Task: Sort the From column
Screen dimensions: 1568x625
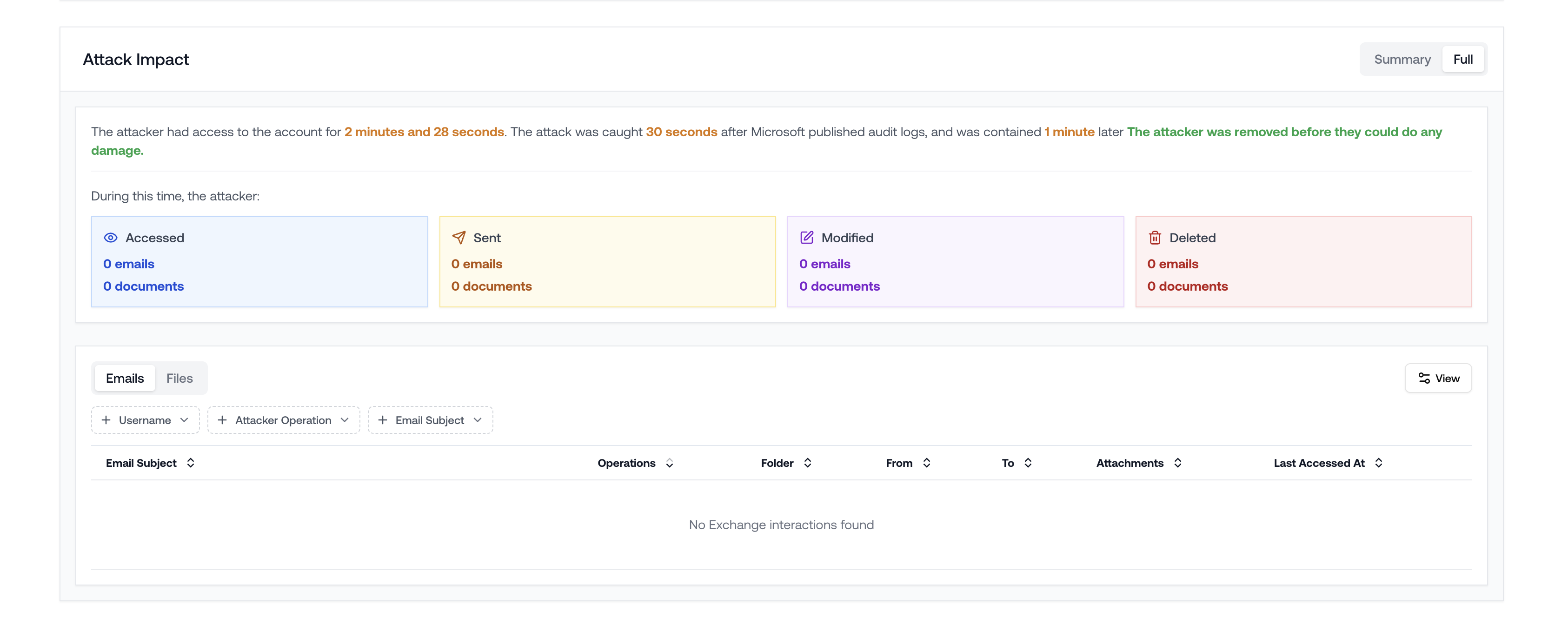Action: point(926,463)
